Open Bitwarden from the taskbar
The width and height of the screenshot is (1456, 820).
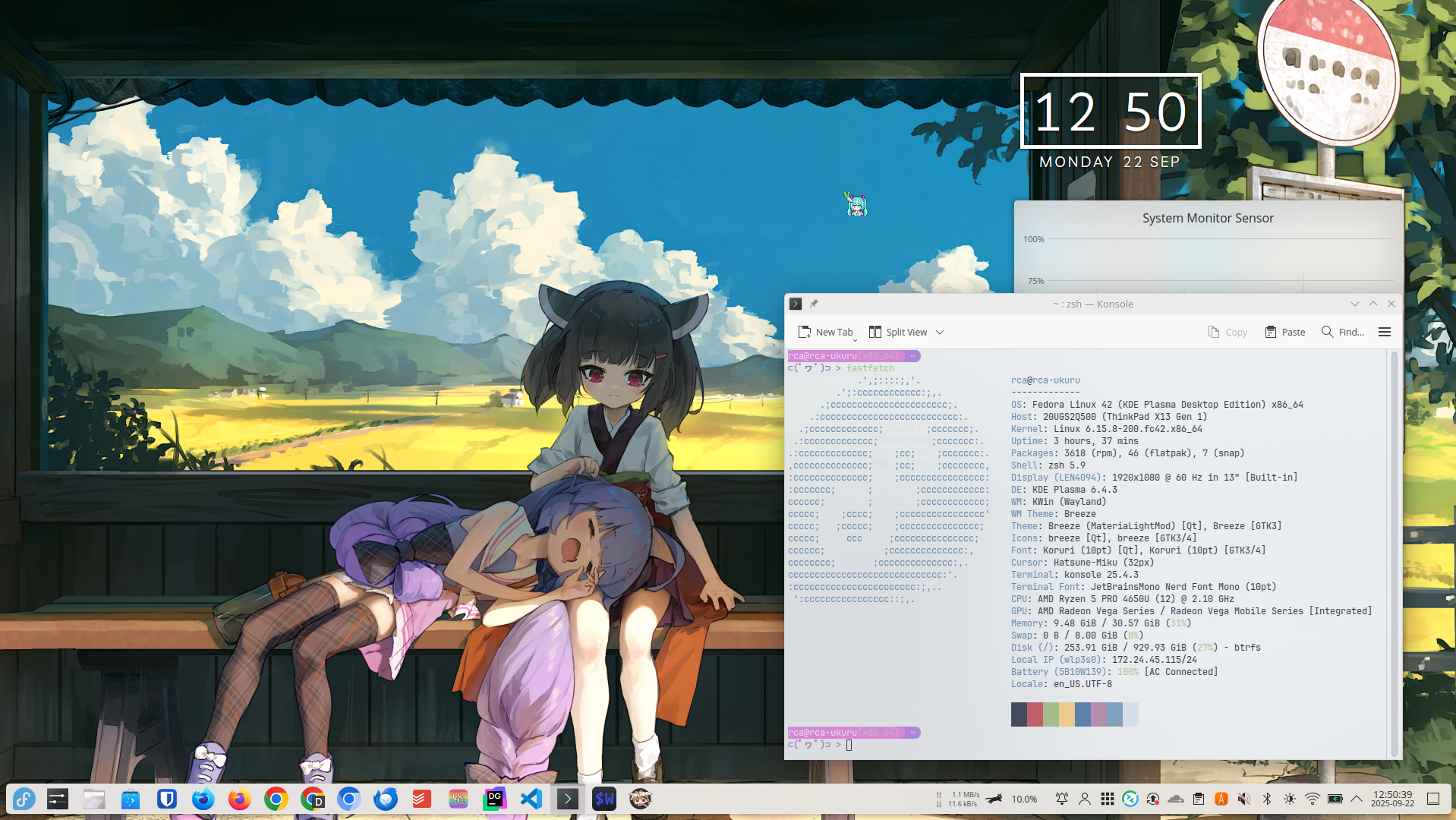[x=166, y=799]
